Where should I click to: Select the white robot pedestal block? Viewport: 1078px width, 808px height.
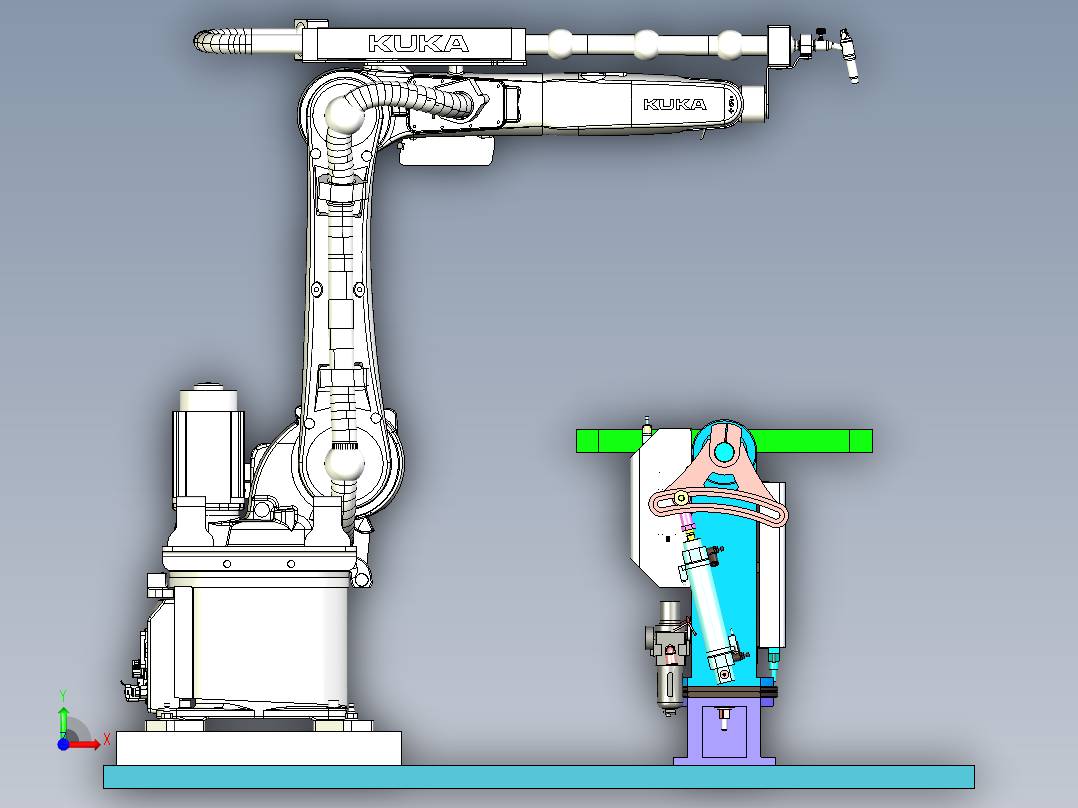click(258, 748)
